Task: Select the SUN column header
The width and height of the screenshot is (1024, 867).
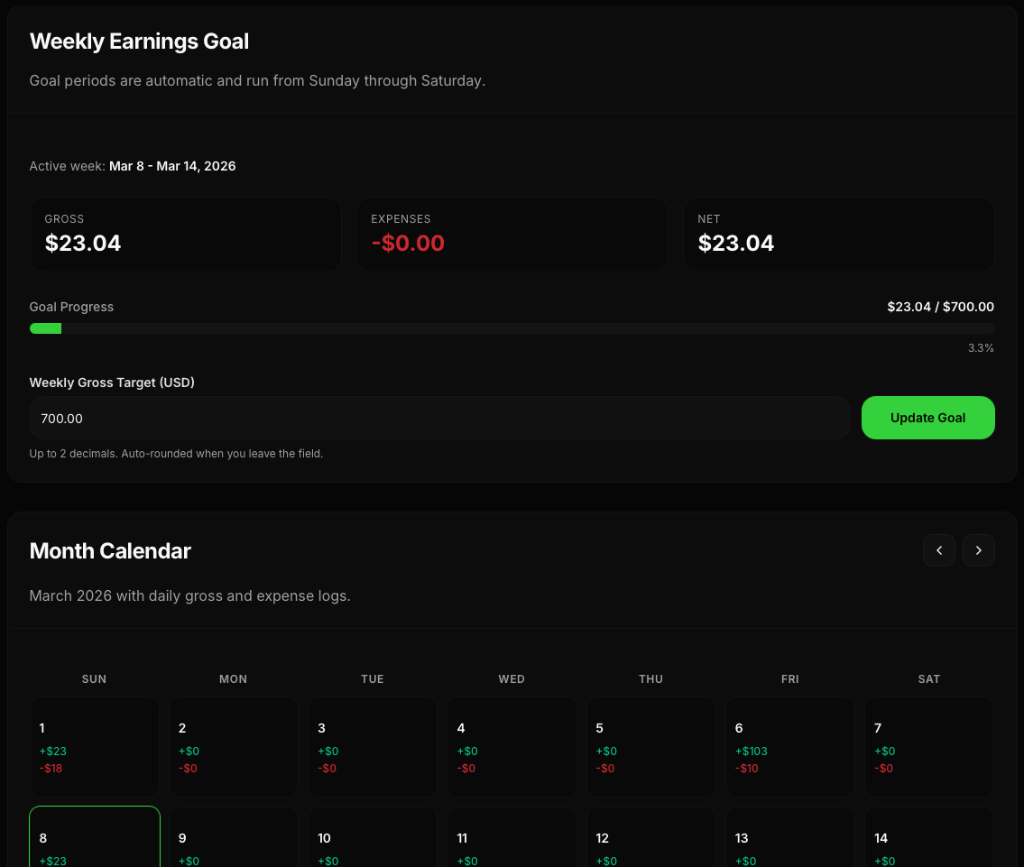Action: (x=94, y=679)
